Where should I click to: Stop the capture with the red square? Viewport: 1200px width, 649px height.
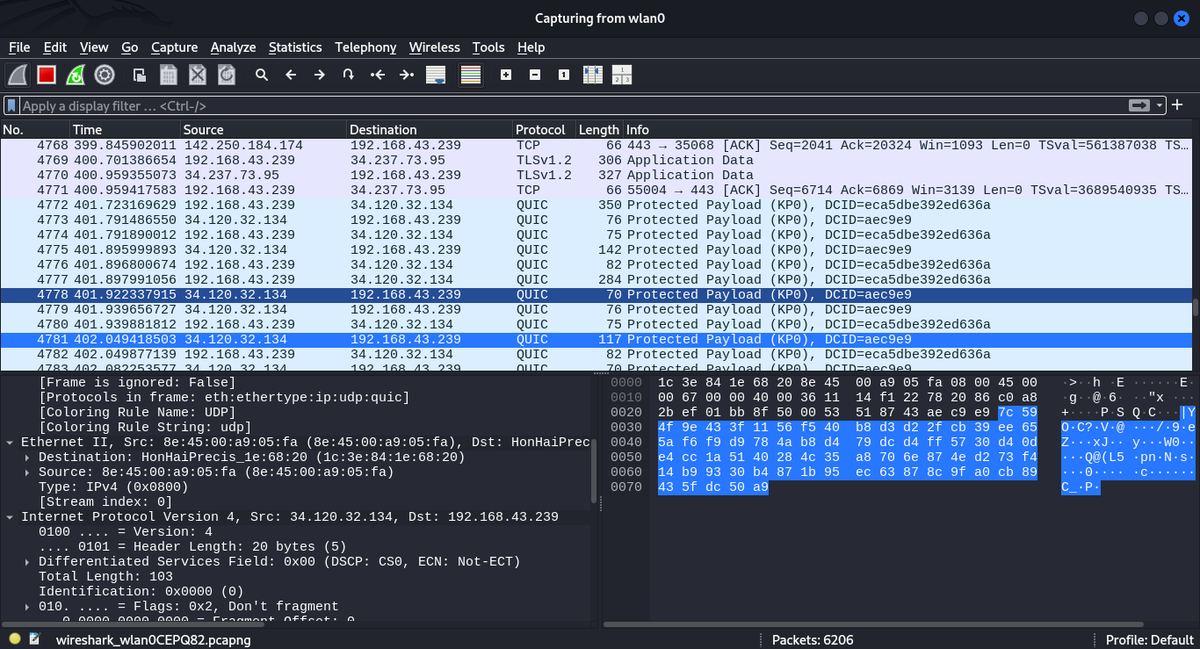[x=46, y=75]
